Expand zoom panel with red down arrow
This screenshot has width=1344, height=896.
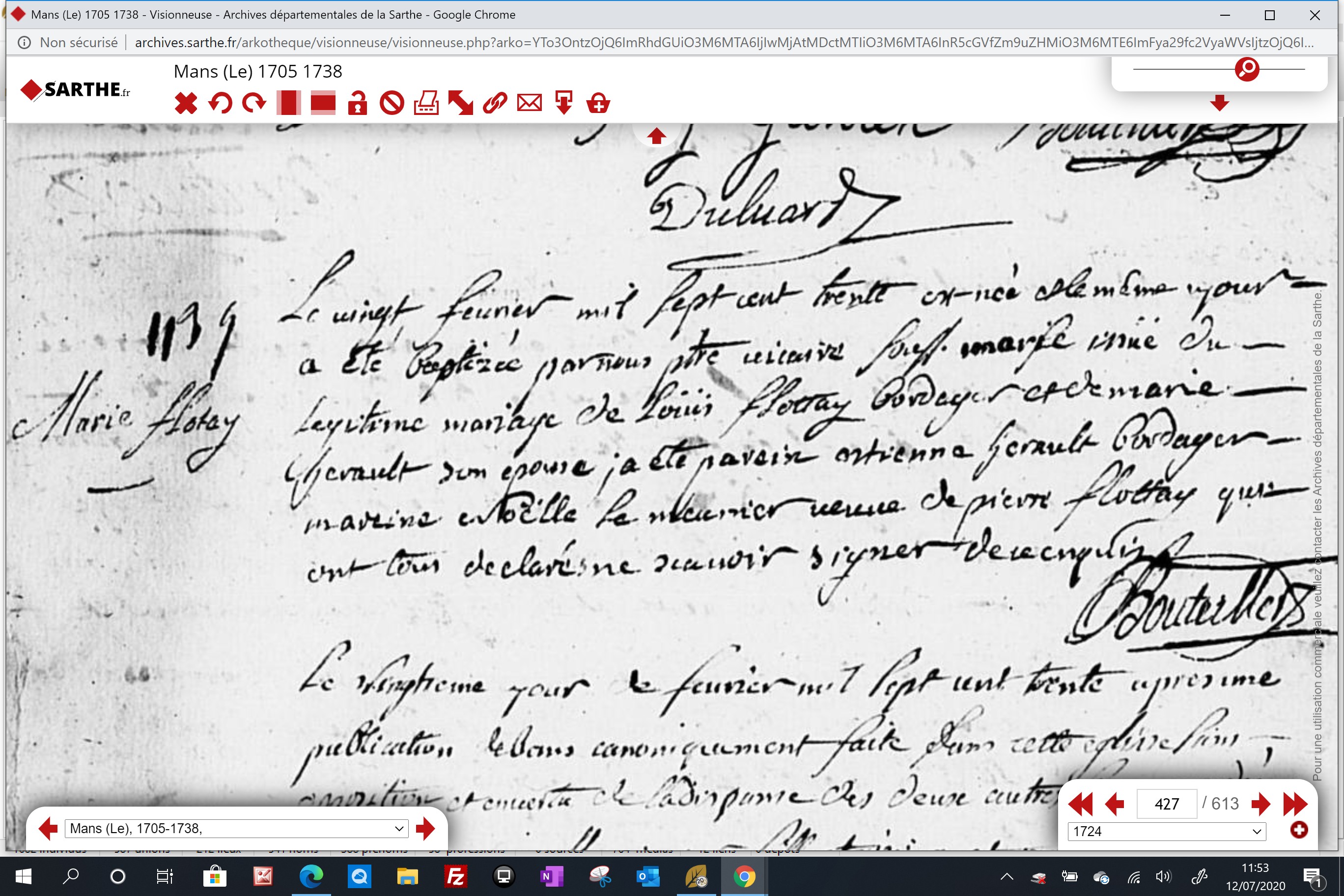pos(1219,103)
